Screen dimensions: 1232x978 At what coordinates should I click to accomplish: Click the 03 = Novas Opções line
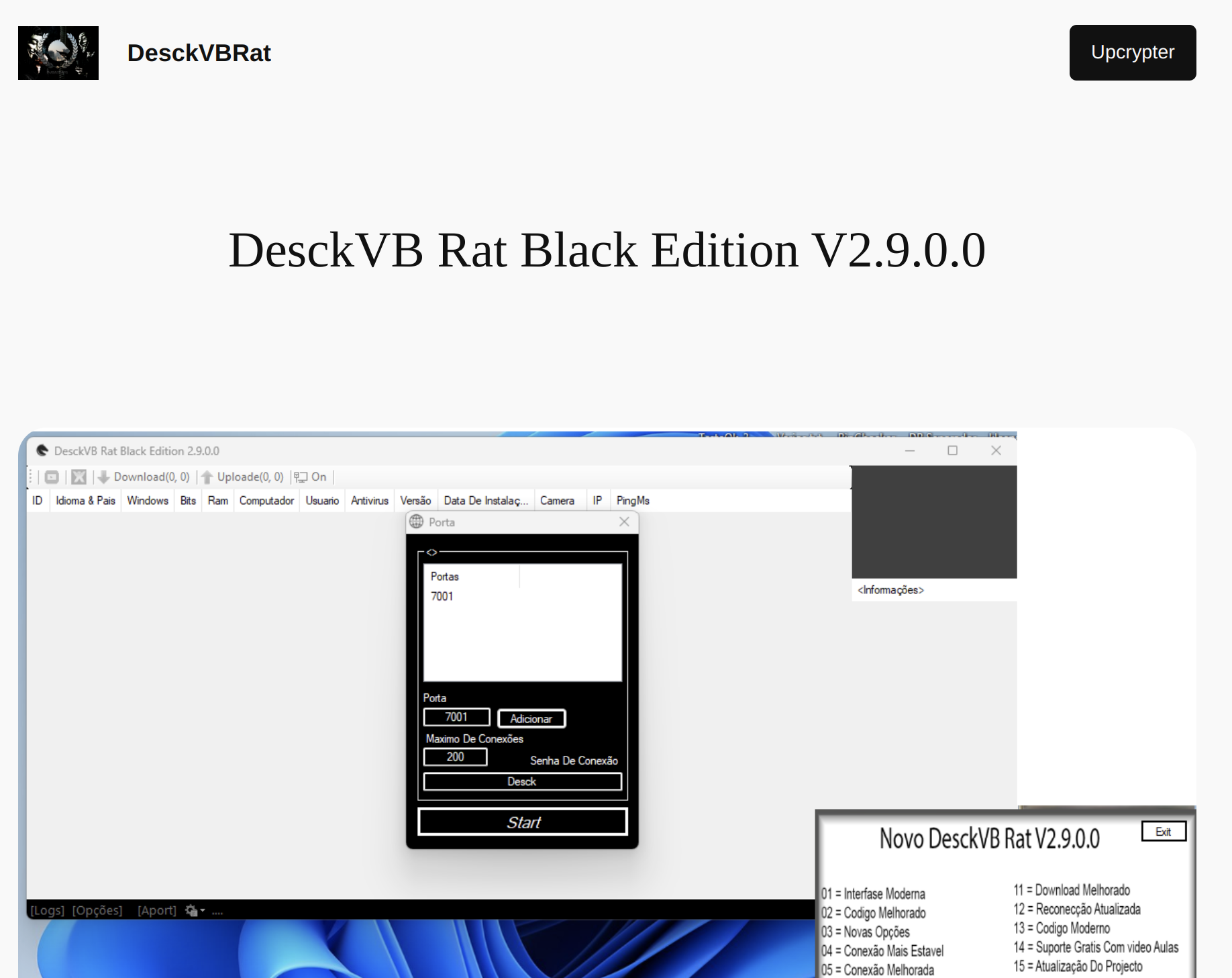(865, 932)
